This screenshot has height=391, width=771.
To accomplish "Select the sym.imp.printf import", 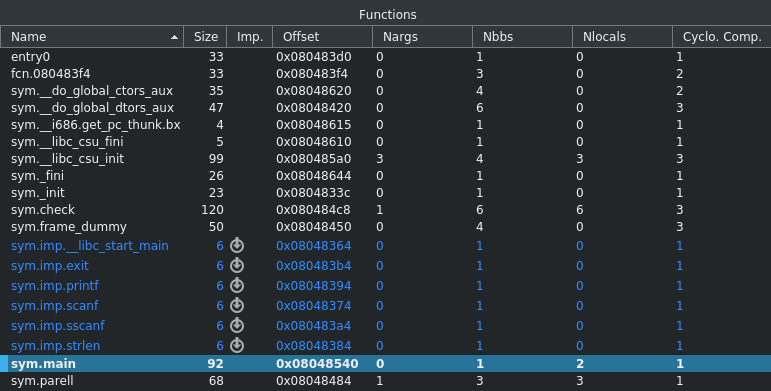I will (x=386, y=286).
